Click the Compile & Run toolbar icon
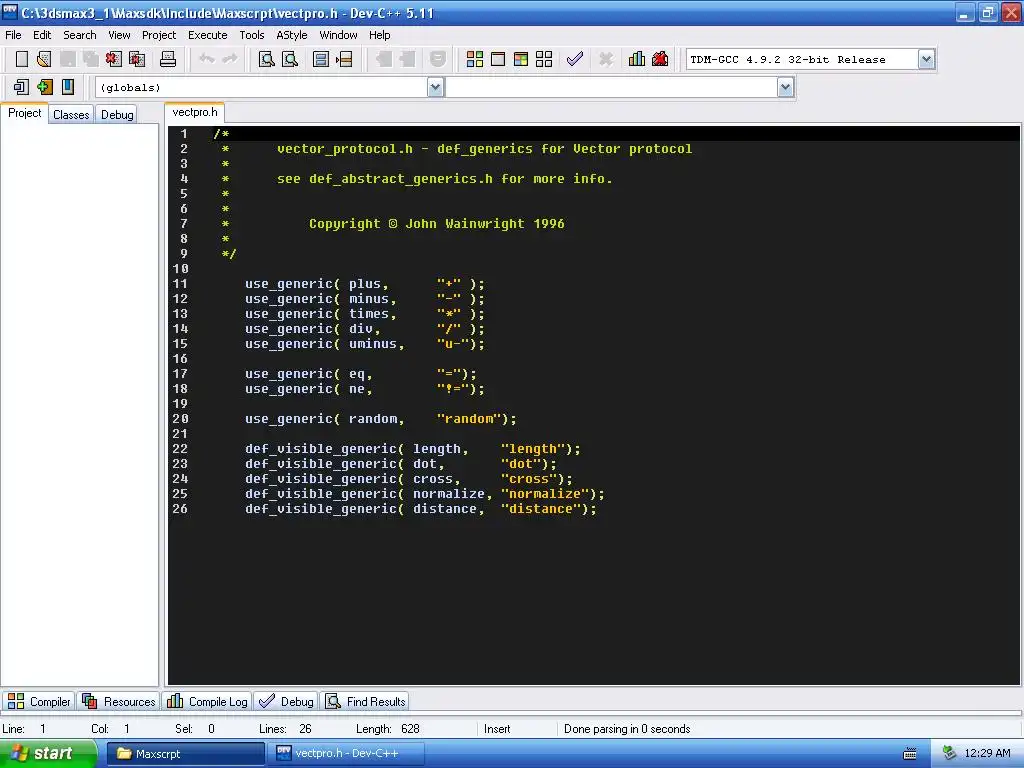Image resolution: width=1024 pixels, height=768 pixels. tap(521, 59)
